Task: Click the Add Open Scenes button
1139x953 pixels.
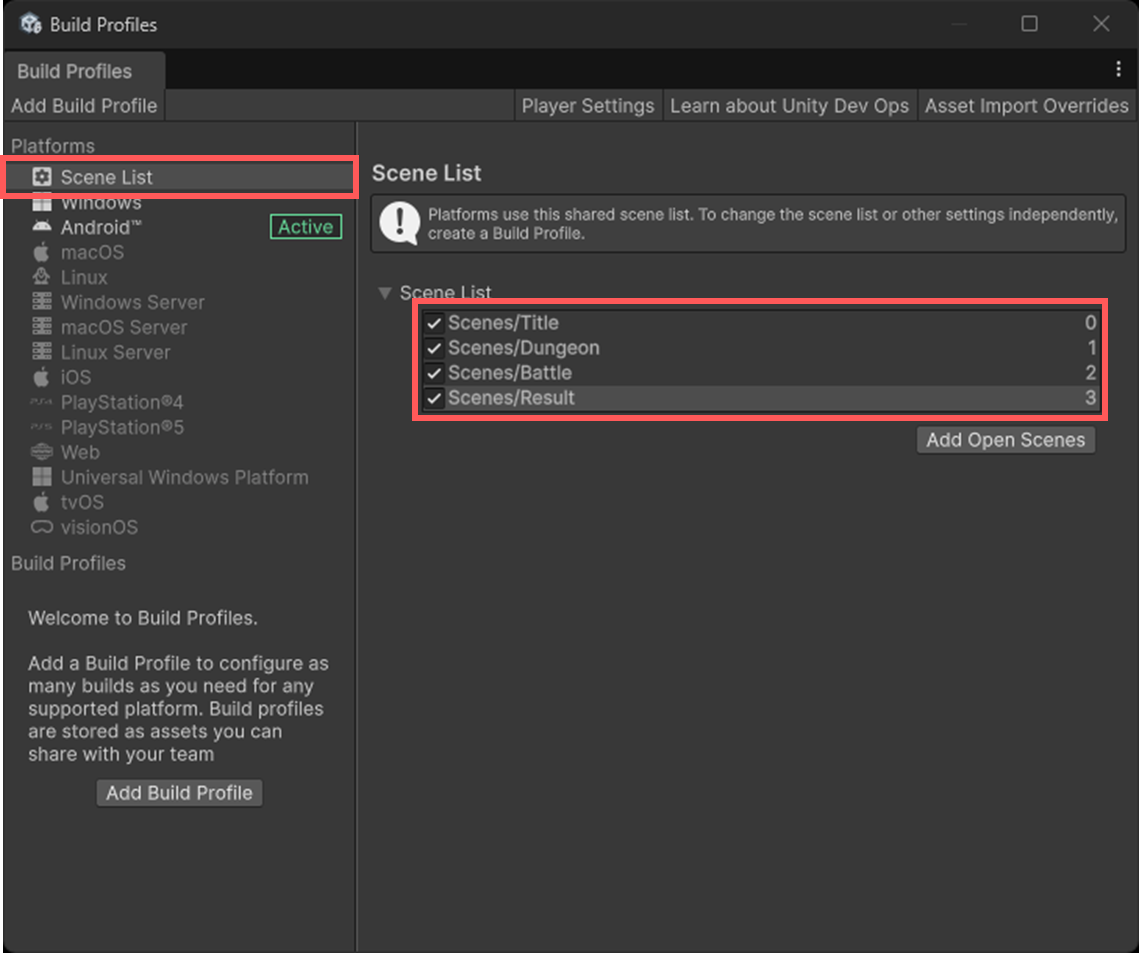Action: pos(1005,440)
